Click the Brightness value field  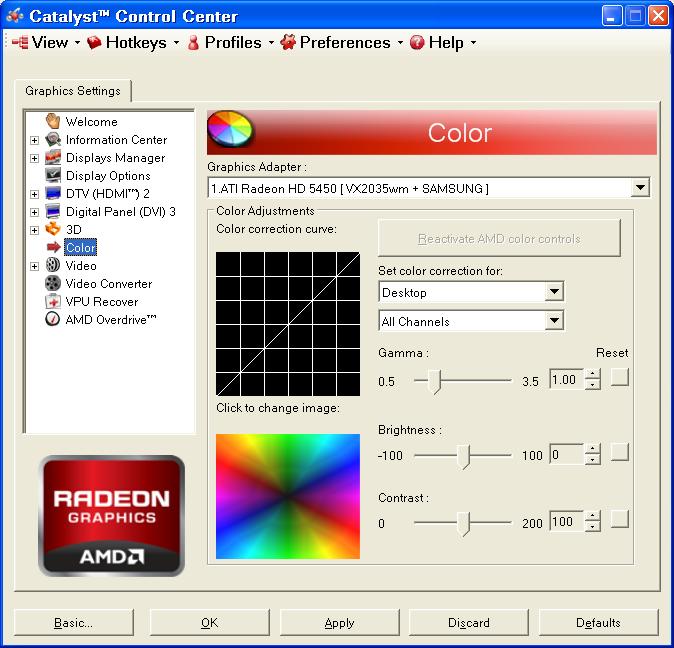click(x=567, y=454)
